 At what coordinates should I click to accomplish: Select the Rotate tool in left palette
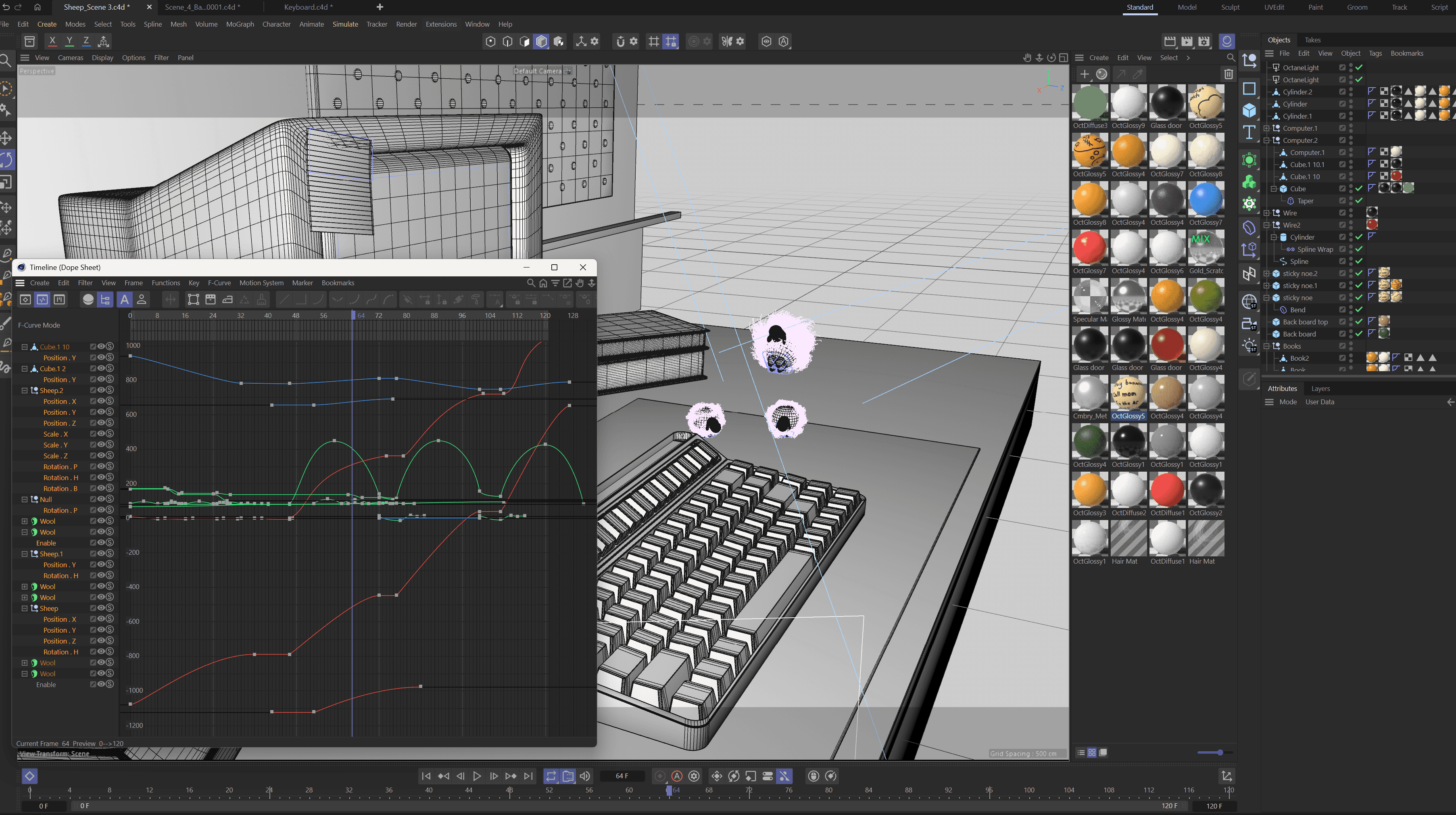(x=6, y=160)
